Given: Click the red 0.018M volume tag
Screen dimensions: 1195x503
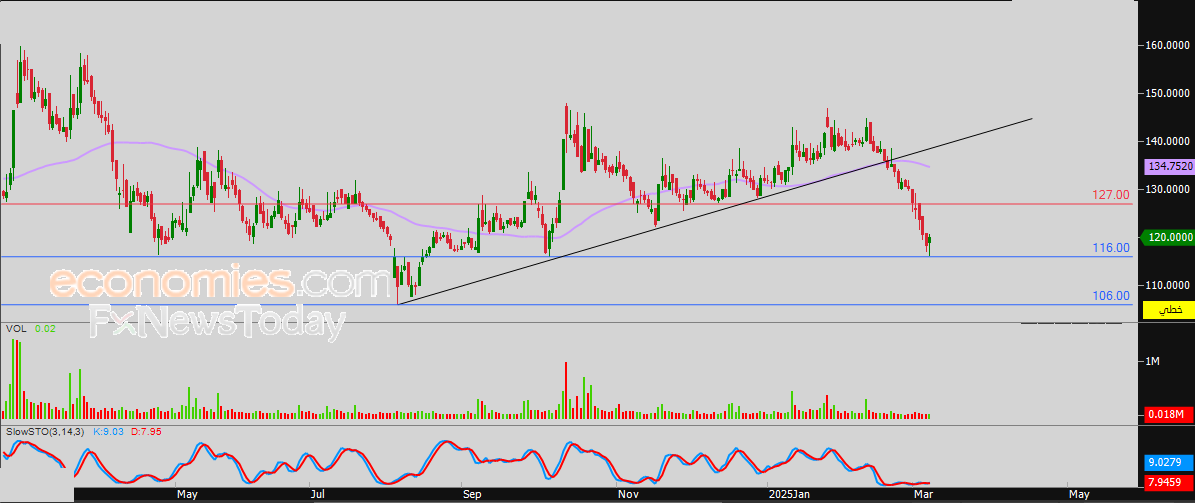Looking at the screenshot, I should (x=1168, y=415).
